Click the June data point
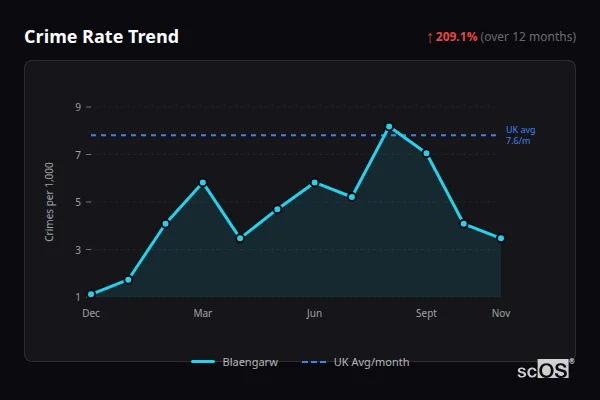The width and height of the screenshot is (600, 400). (x=315, y=183)
